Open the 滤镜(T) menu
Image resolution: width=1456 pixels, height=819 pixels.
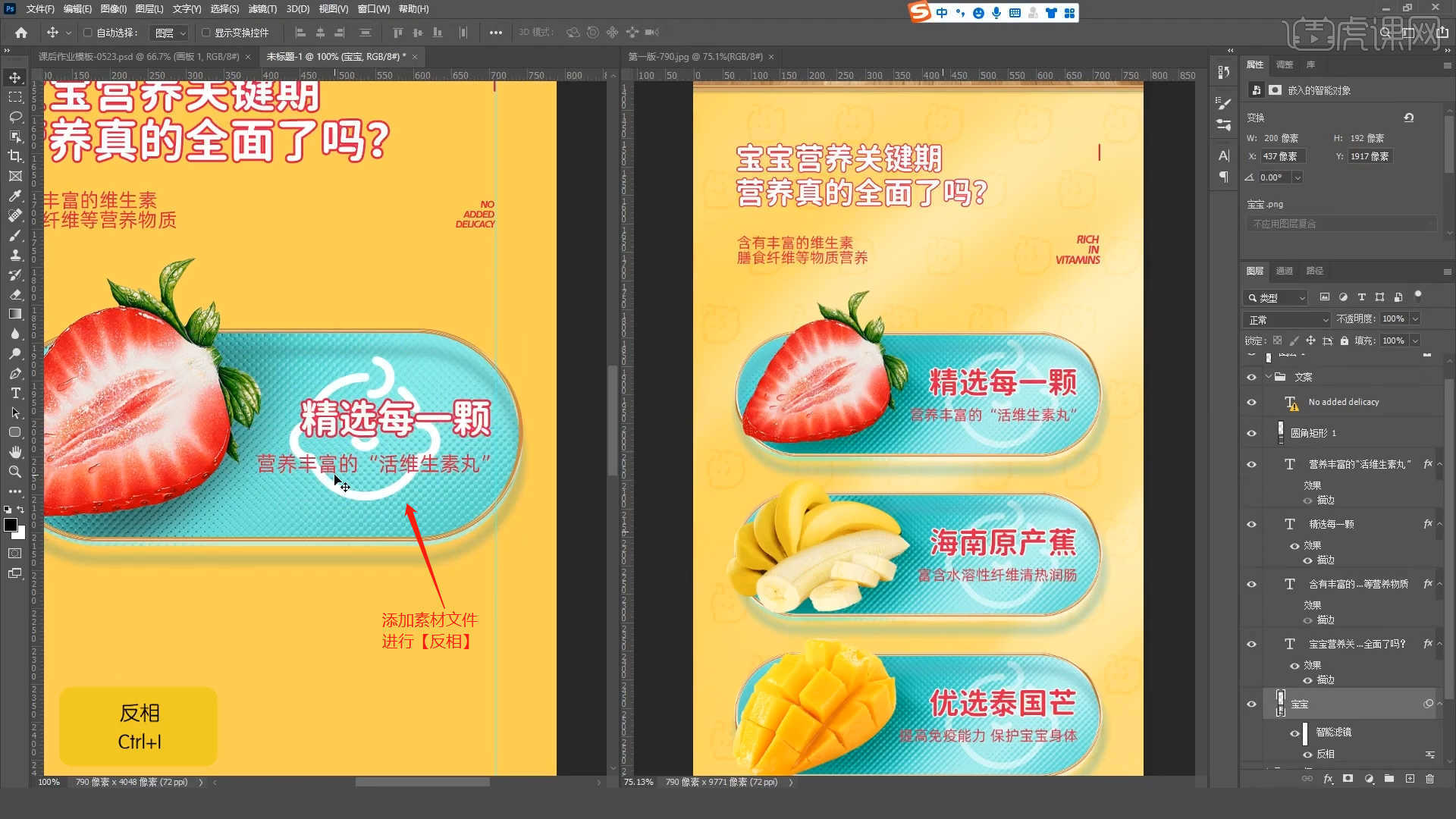[262, 9]
